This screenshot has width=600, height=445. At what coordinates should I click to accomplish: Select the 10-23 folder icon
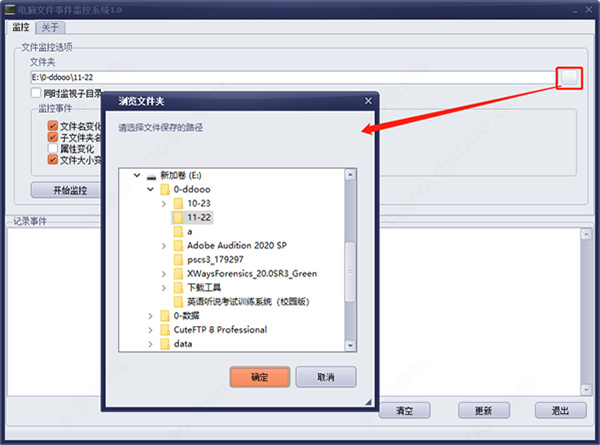click(178, 204)
